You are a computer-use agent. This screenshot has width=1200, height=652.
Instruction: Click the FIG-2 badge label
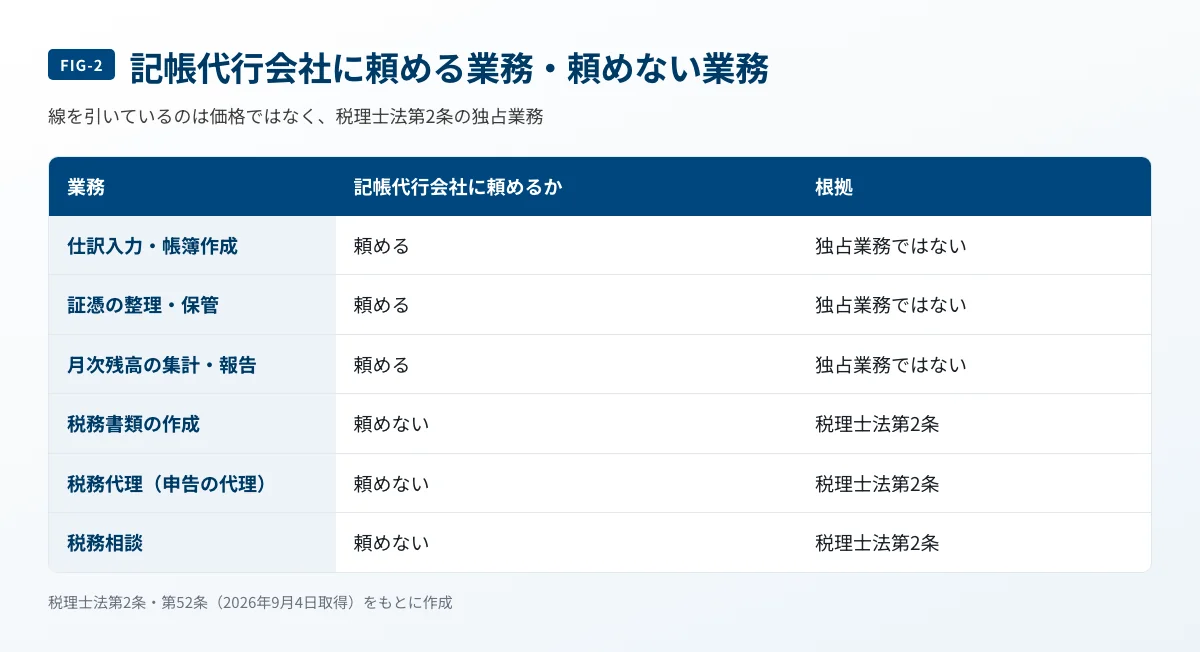tap(82, 66)
